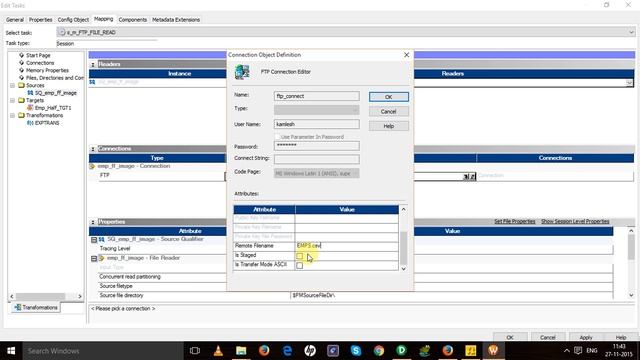
Task: Collapse the Readers section
Action: [93, 64]
